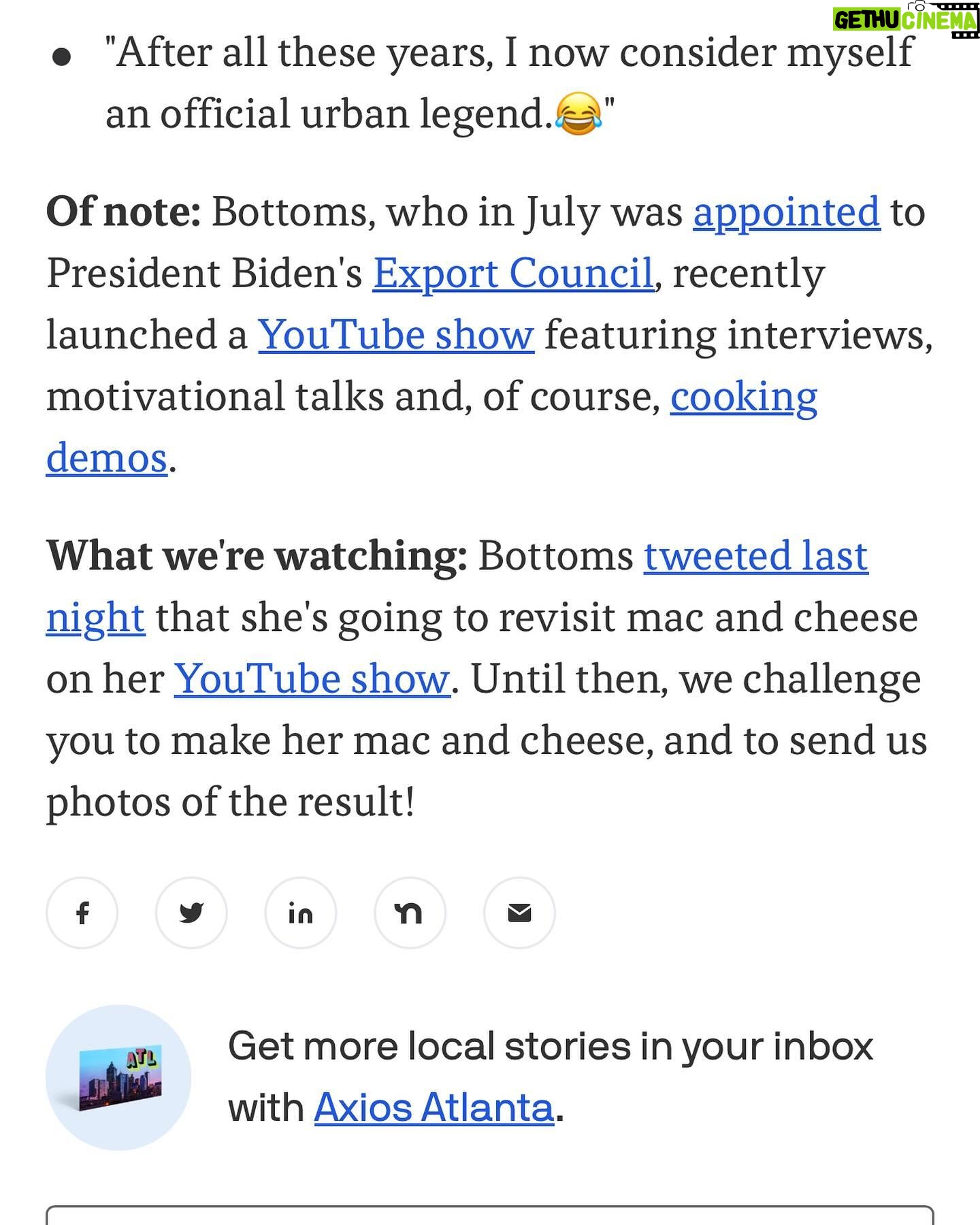Image resolution: width=980 pixels, height=1225 pixels.
Task: Open the Export Council link
Action: tap(513, 274)
